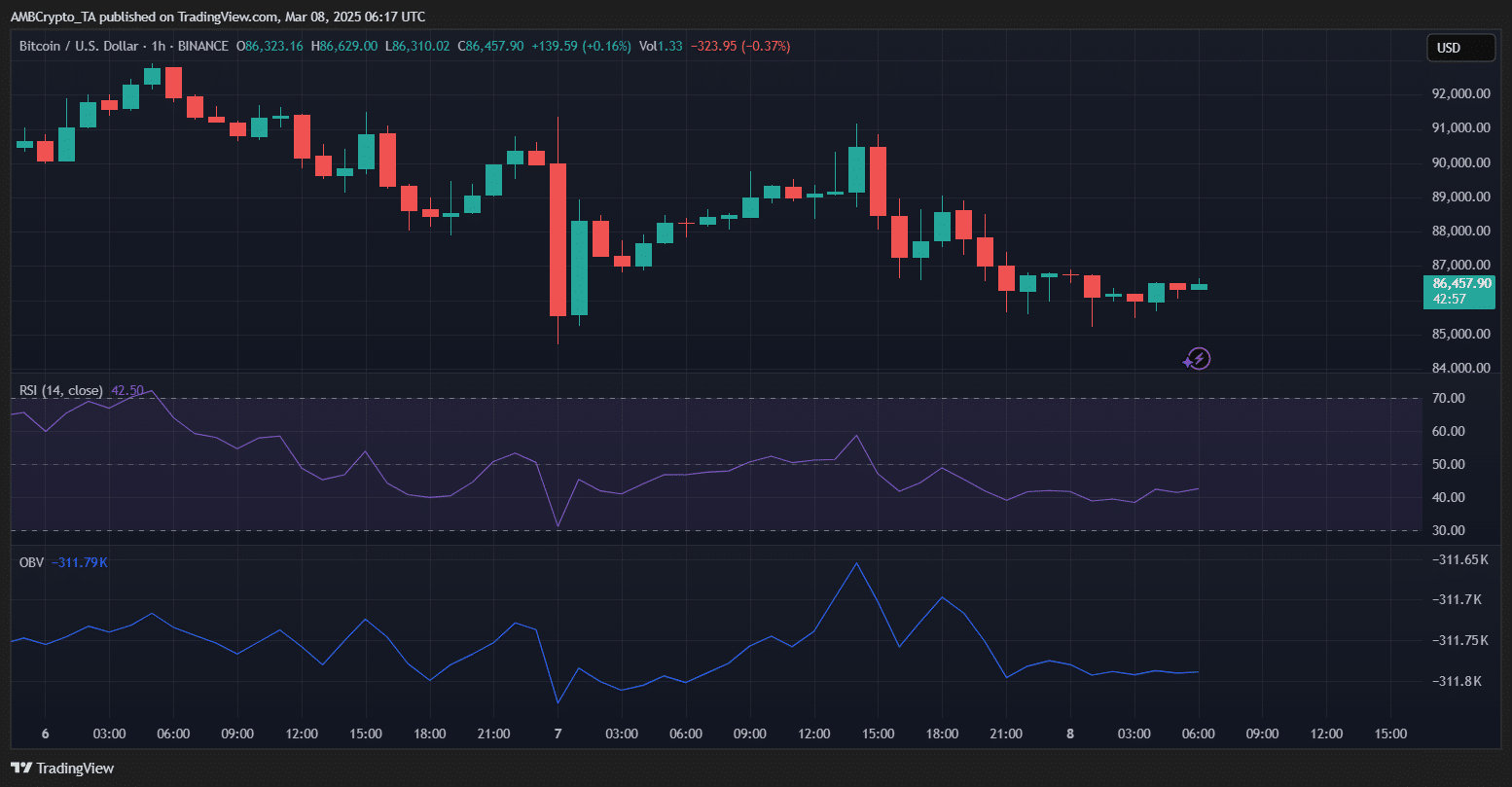The width and height of the screenshot is (1512, 787).
Task: Click date label 7 on the time axis
Action: coord(558,734)
